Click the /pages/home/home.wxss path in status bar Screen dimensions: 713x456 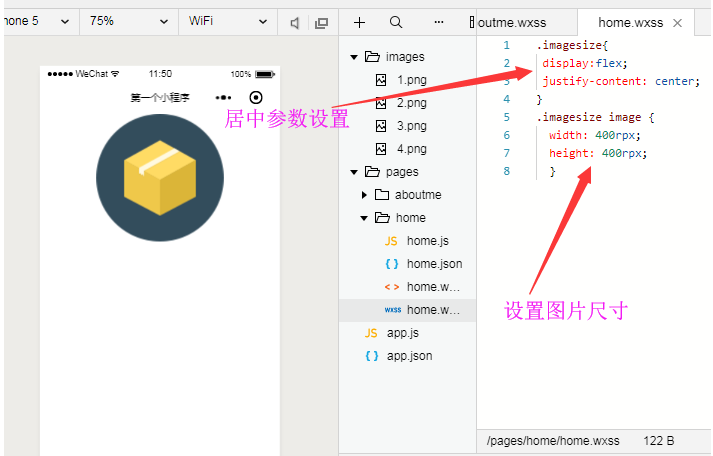pyautogui.click(x=553, y=441)
